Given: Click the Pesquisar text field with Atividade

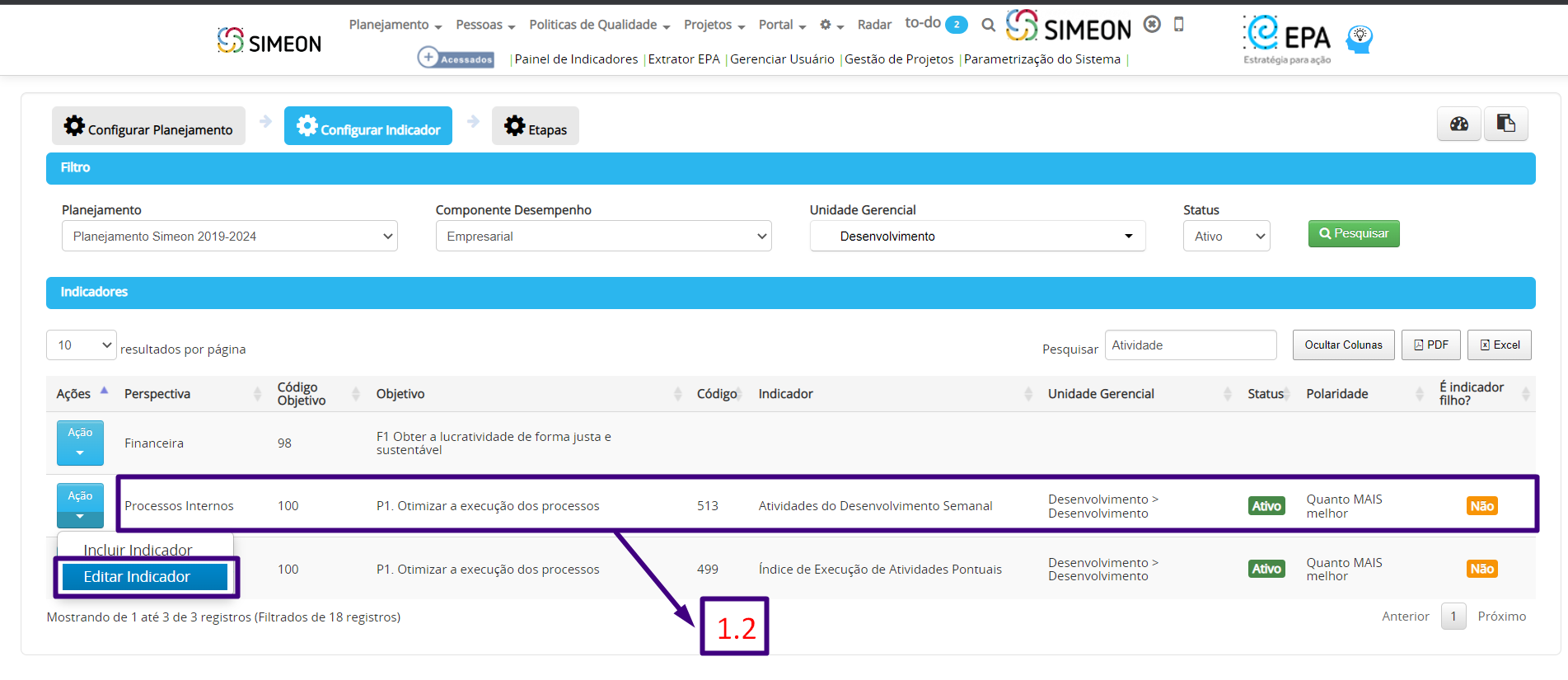Looking at the screenshot, I should (1191, 345).
